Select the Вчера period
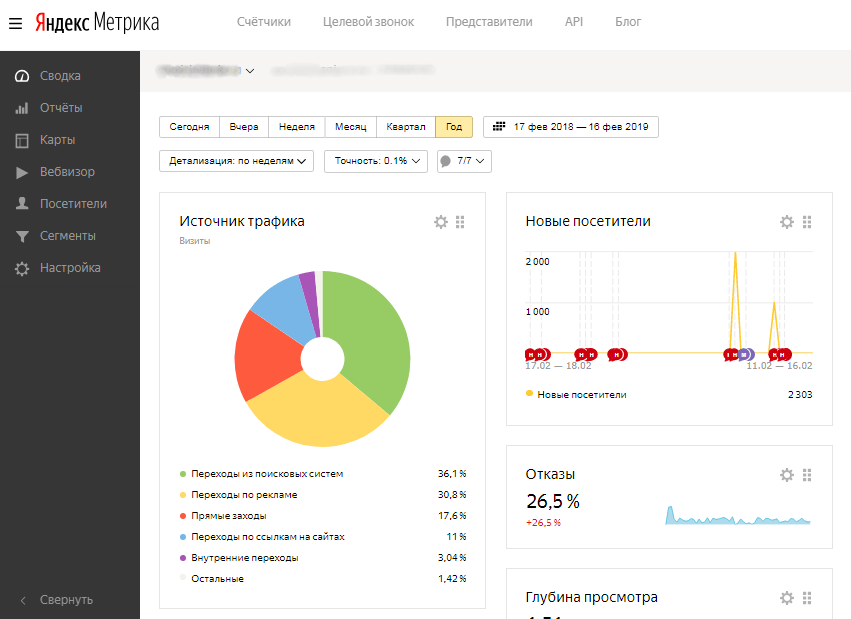The image size is (851, 619). click(x=244, y=127)
